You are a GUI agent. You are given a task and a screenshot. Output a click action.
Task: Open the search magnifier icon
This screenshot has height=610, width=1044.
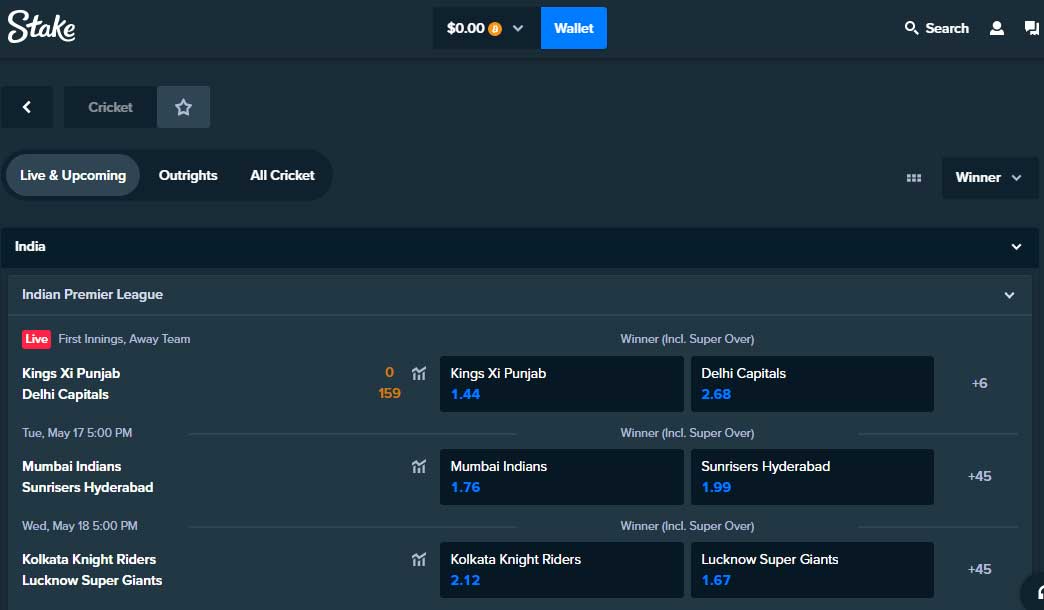point(911,28)
